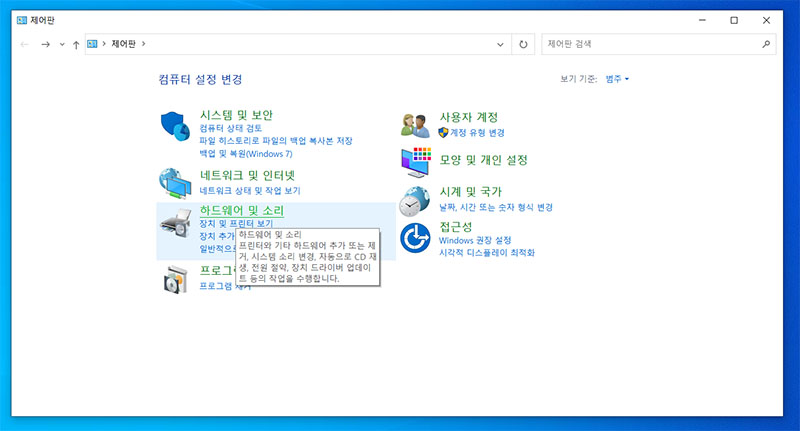Open the 시계 및 국가 clock globe icon
800x431 pixels.
(x=414, y=201)
